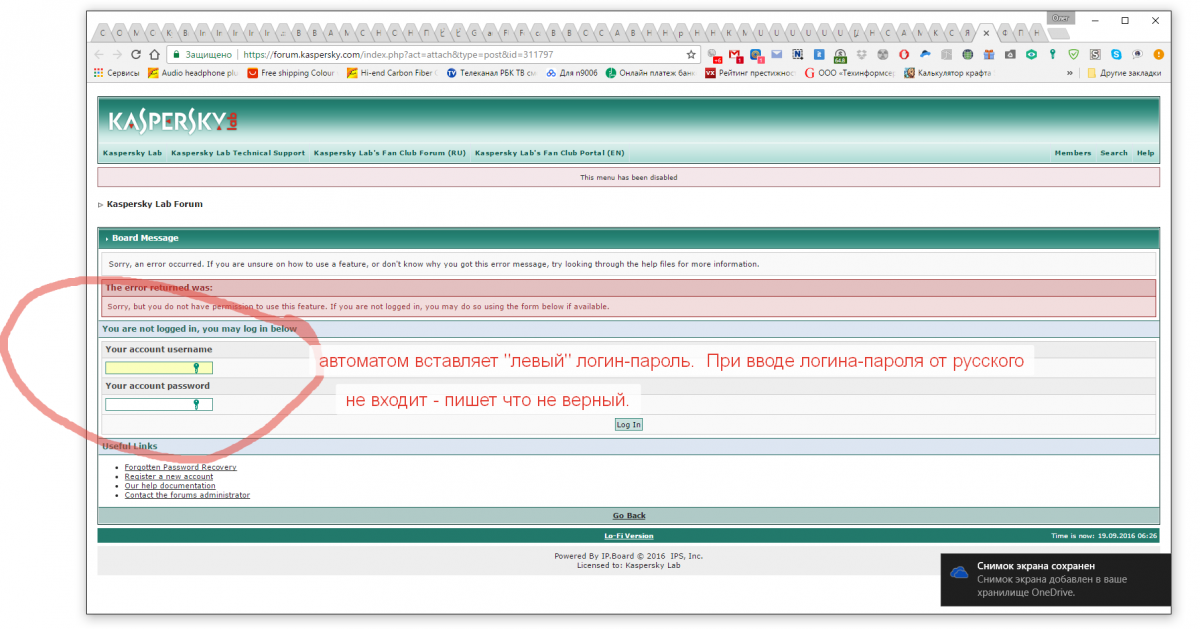Open the Сервисы apps shortcut
The image size is (1200, 629).
(116, 73)
